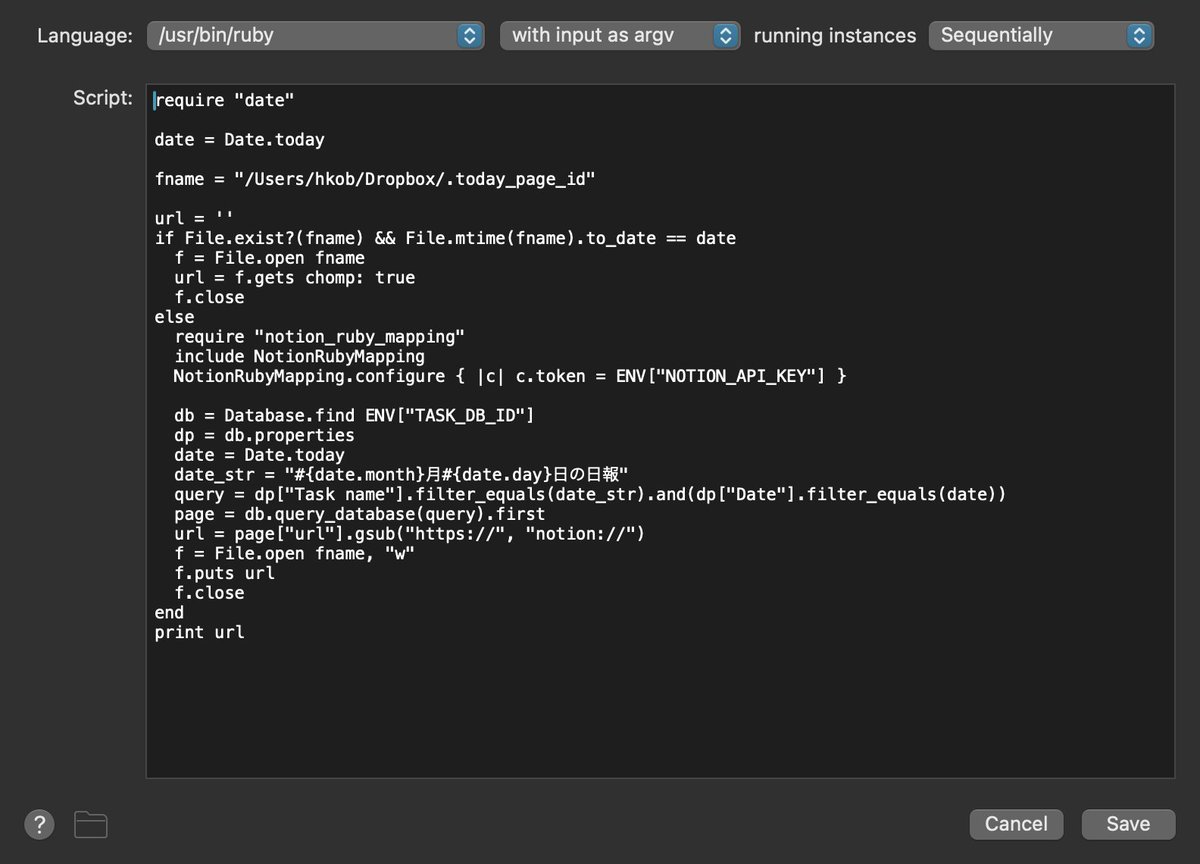Click the 'f.puts url' line
The width and height of the screenshot is (1200, 864).
click(x=224, y=573)
